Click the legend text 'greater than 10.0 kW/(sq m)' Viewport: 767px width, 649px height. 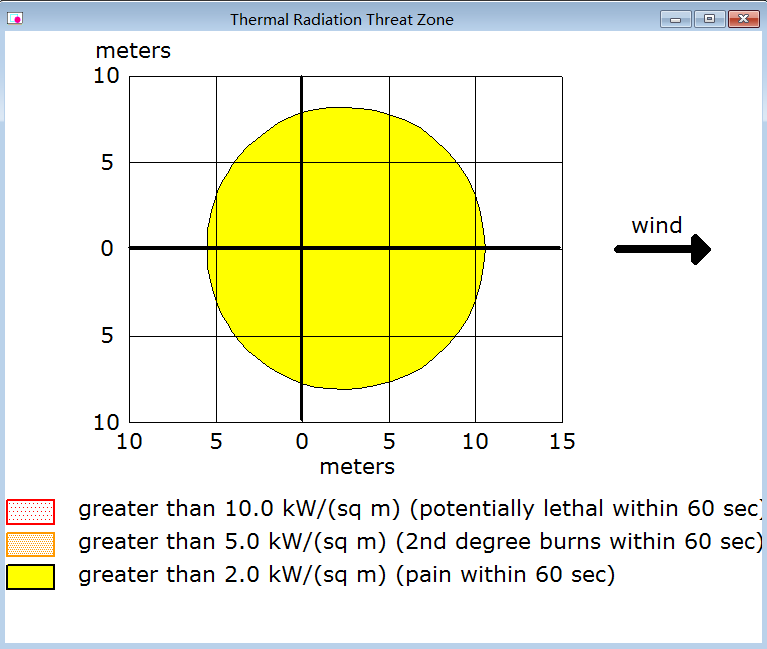(x=239, y=509)
